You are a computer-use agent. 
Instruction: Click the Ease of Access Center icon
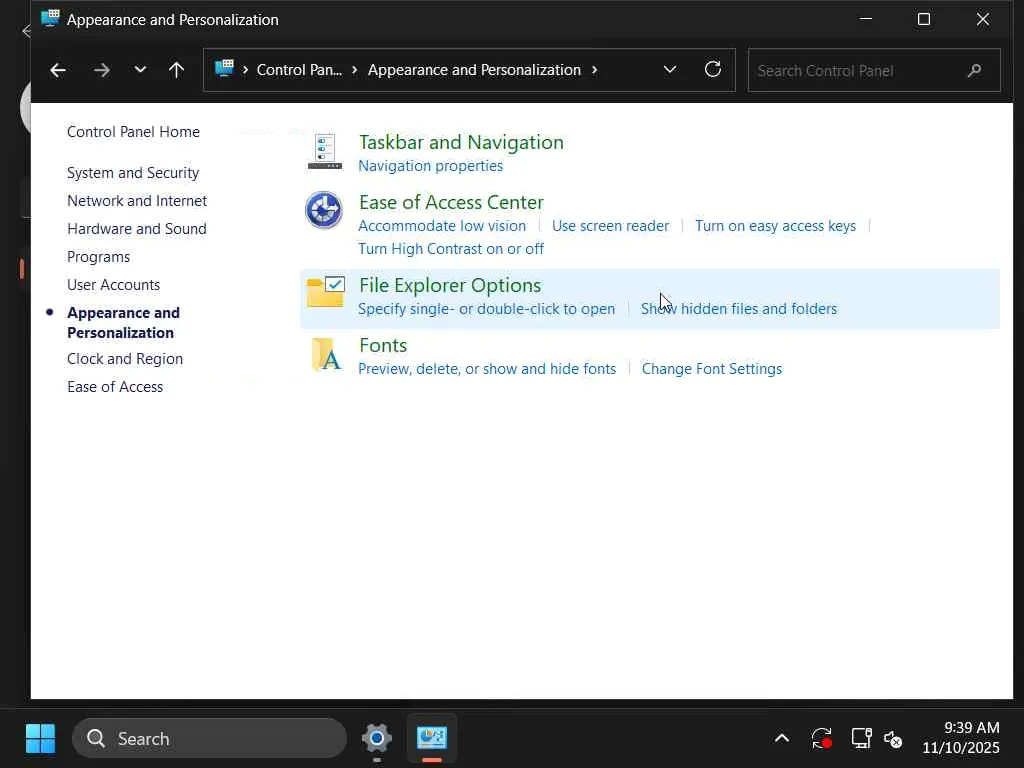[324, 210]
